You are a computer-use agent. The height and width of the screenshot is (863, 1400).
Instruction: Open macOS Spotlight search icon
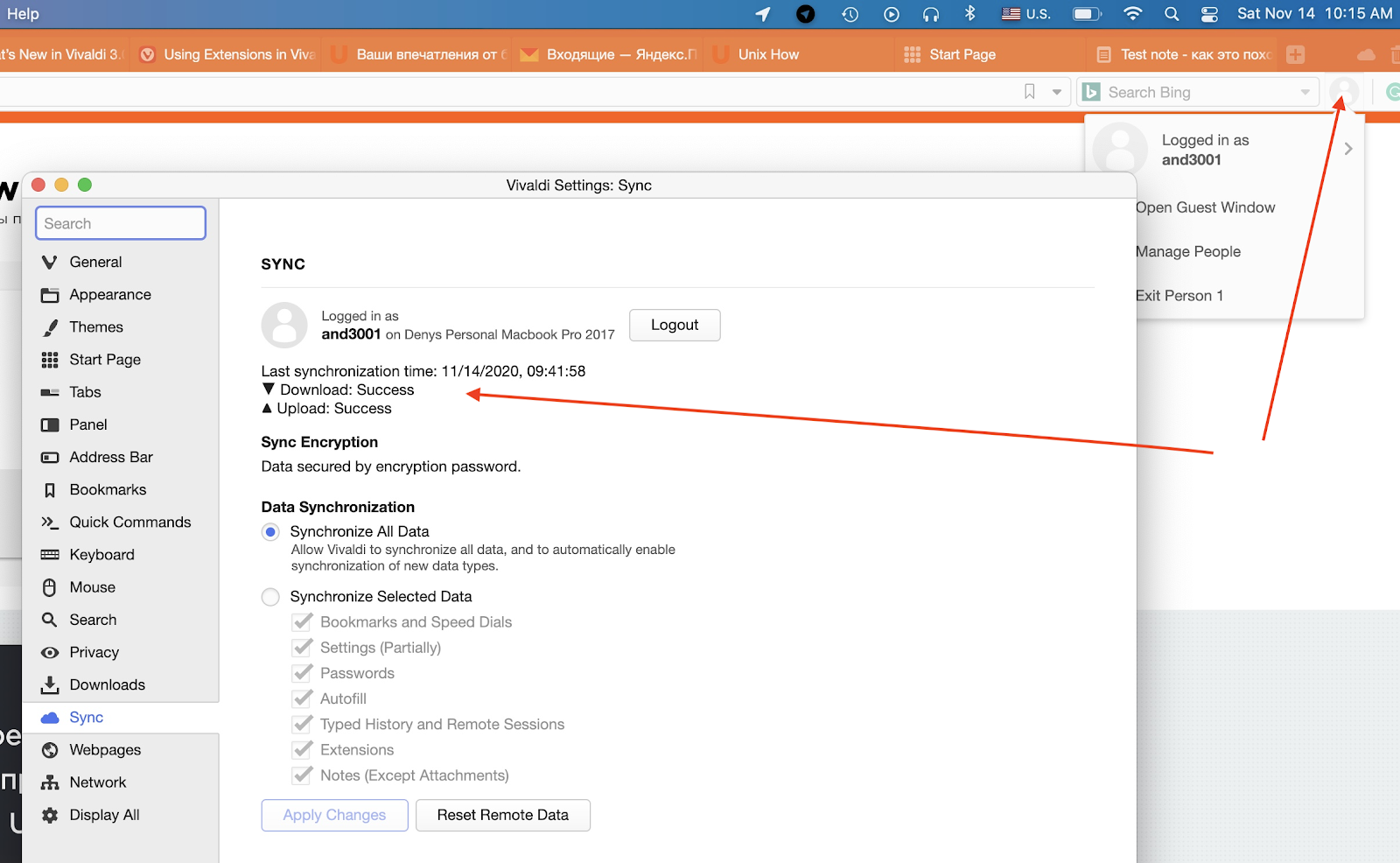(1172, 14)
